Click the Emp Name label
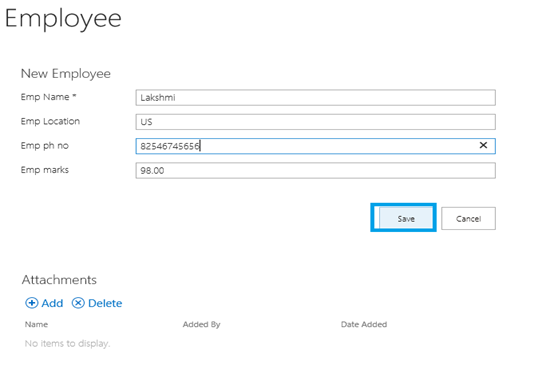This screenshot has width=546, height=366. (48, 97)
